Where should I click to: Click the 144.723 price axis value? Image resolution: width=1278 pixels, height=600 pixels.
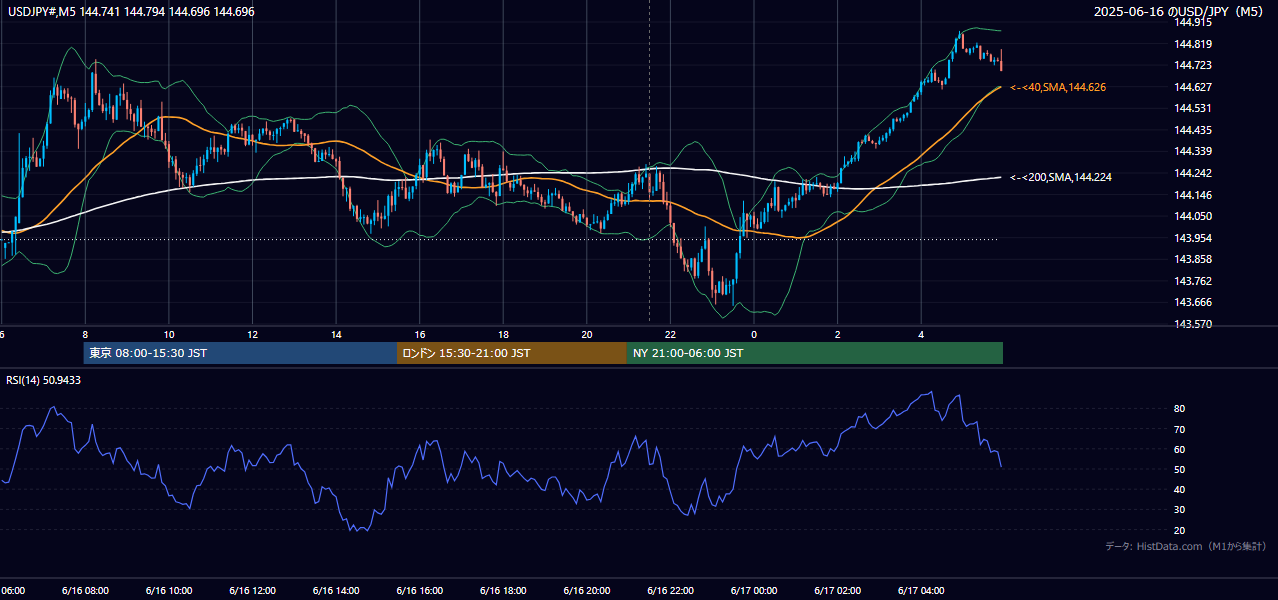1193,65
